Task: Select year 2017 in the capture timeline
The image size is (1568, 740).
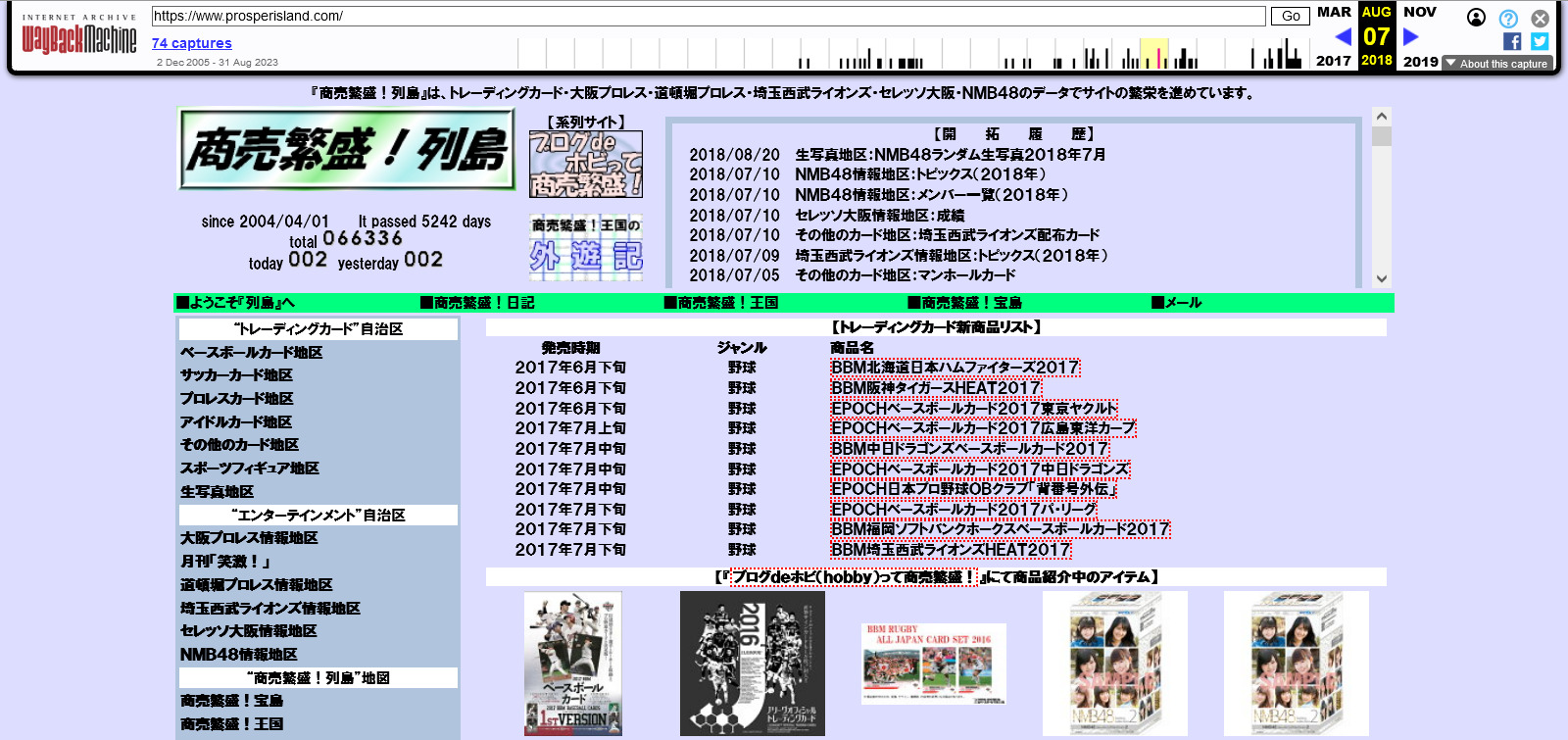Action: pyautogui.click(x=1333, y=61)
